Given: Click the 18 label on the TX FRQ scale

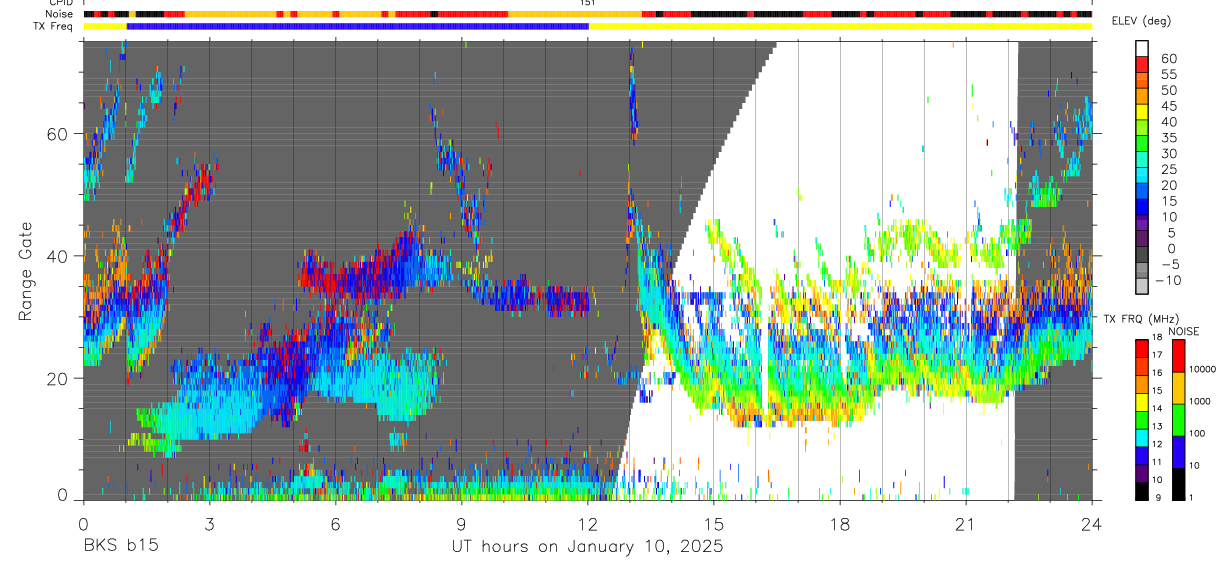Looking at the screenshot, I should tap(1159, 338).
